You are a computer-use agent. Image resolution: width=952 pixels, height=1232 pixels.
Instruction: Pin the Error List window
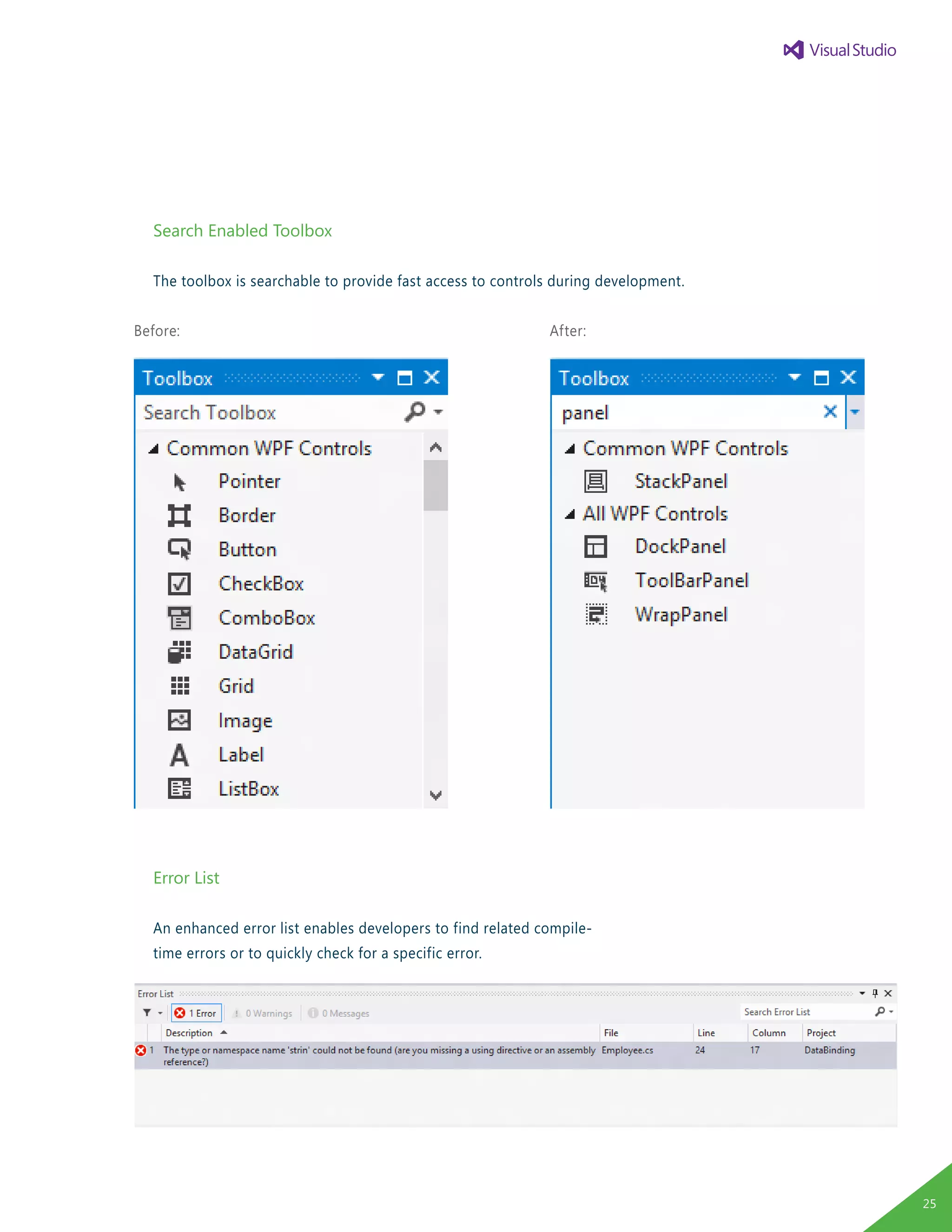(875, 994)
